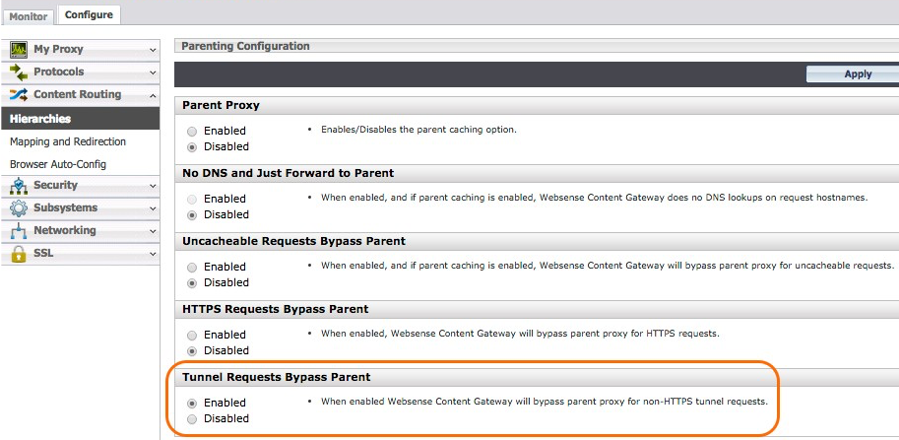
Task: Select Enabled for HTTPS Requests Bypass Parent
Action: (193, 335)
